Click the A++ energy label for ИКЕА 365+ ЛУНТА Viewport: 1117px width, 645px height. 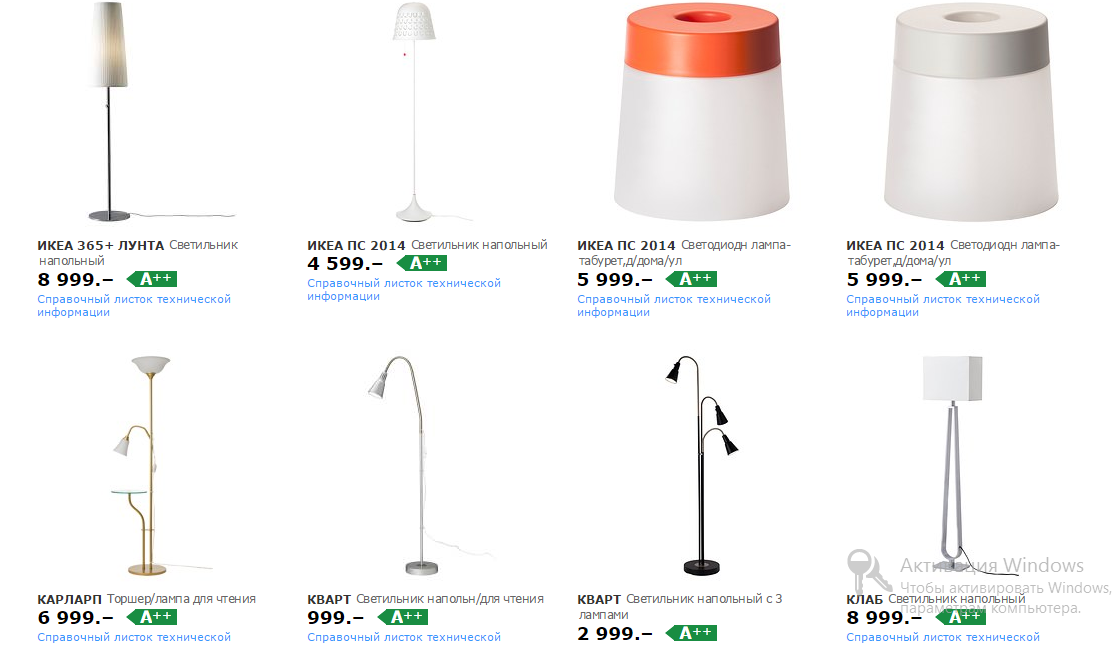152,279
